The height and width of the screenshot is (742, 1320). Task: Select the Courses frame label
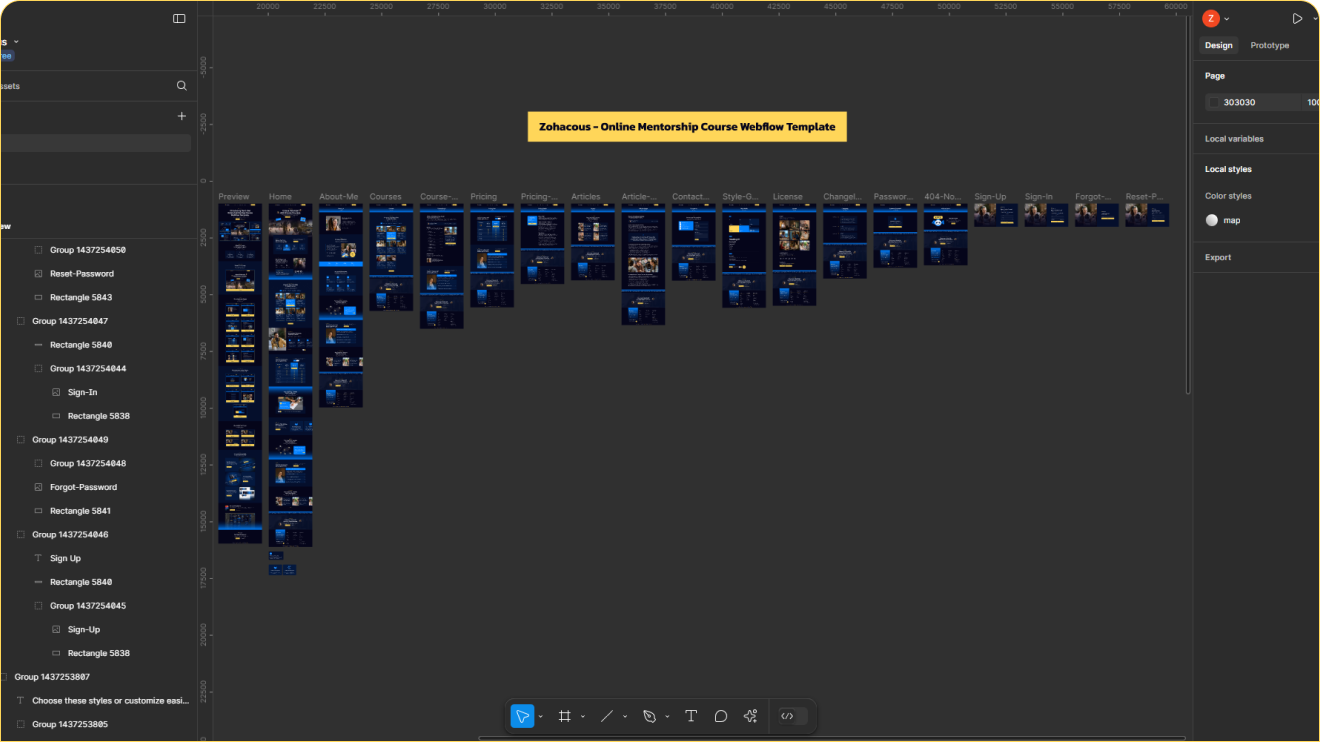386,197
